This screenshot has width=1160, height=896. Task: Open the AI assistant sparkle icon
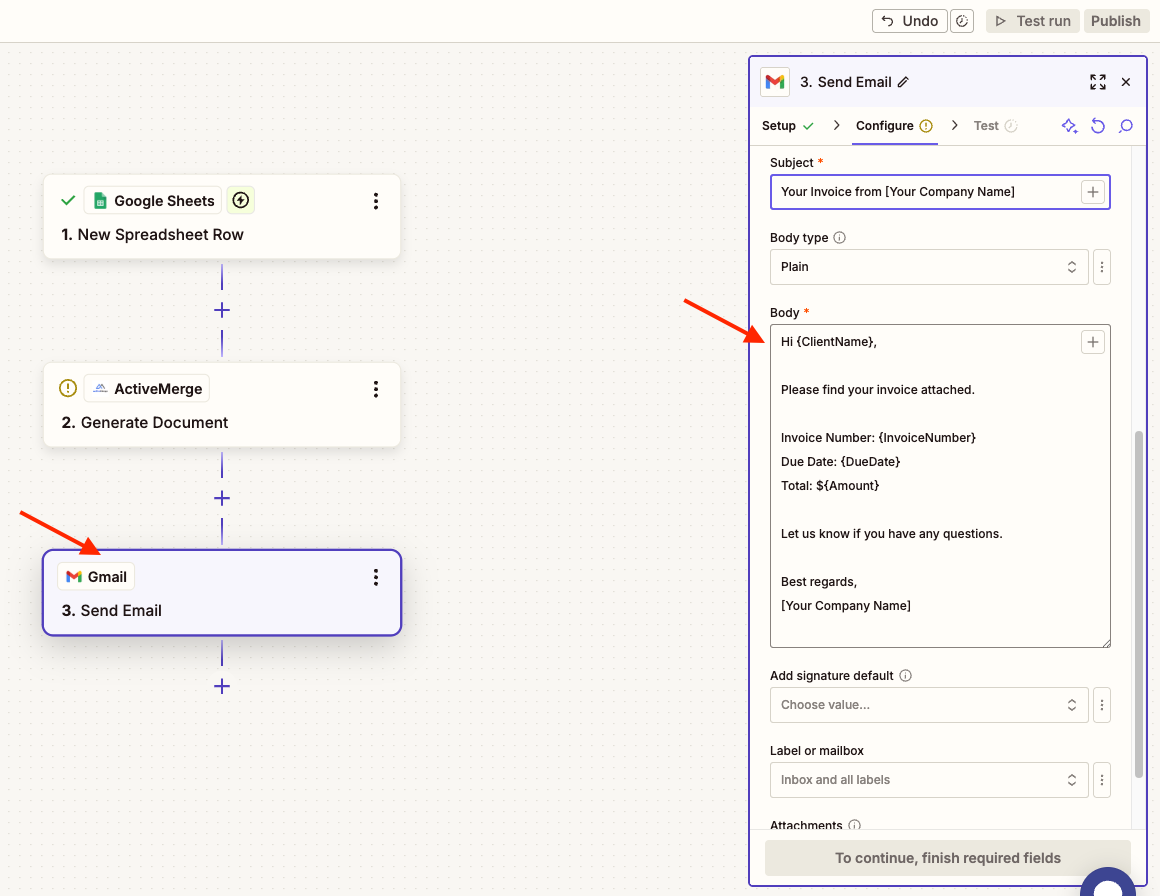(x=1069, y=125)
